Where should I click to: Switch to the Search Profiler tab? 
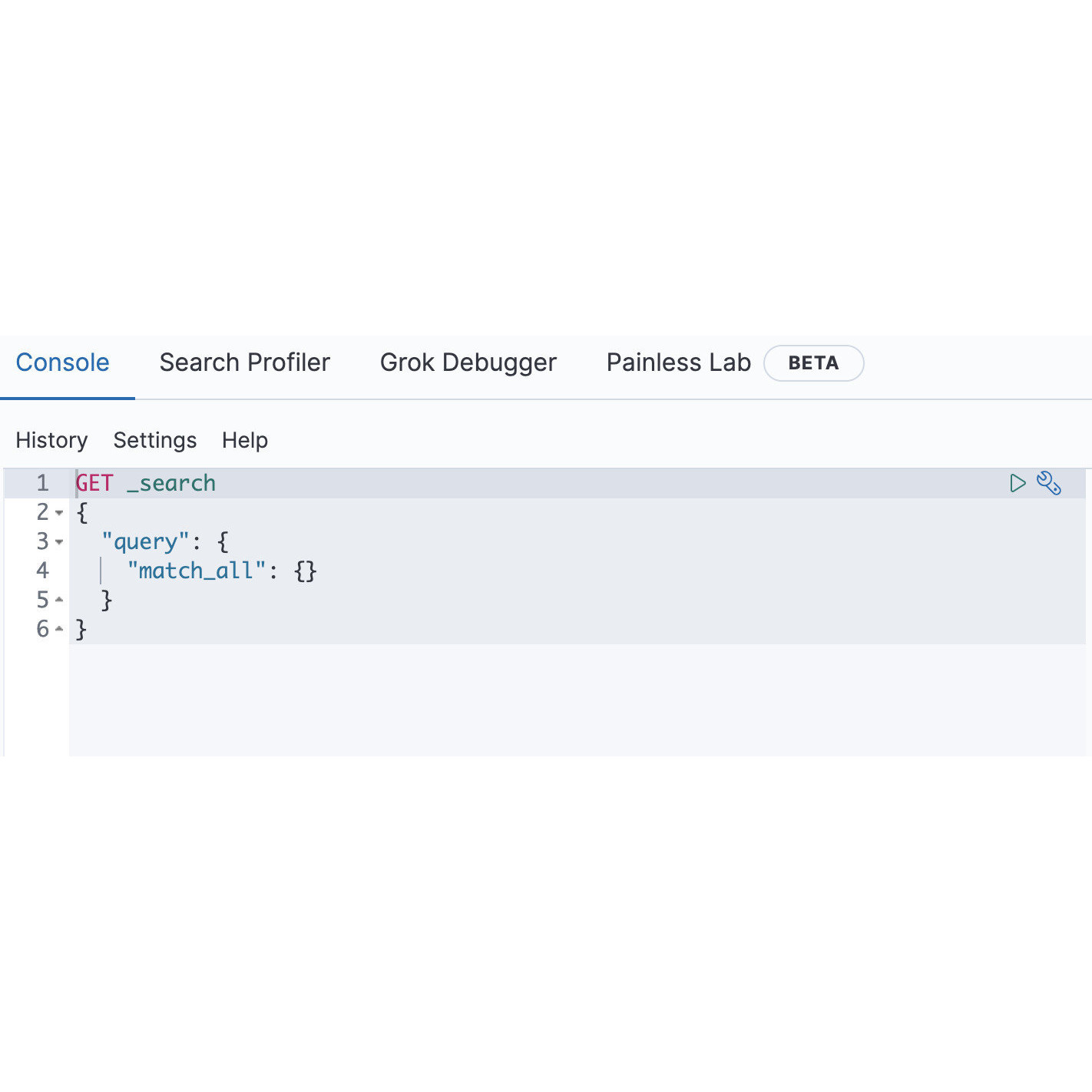(244, 362)
